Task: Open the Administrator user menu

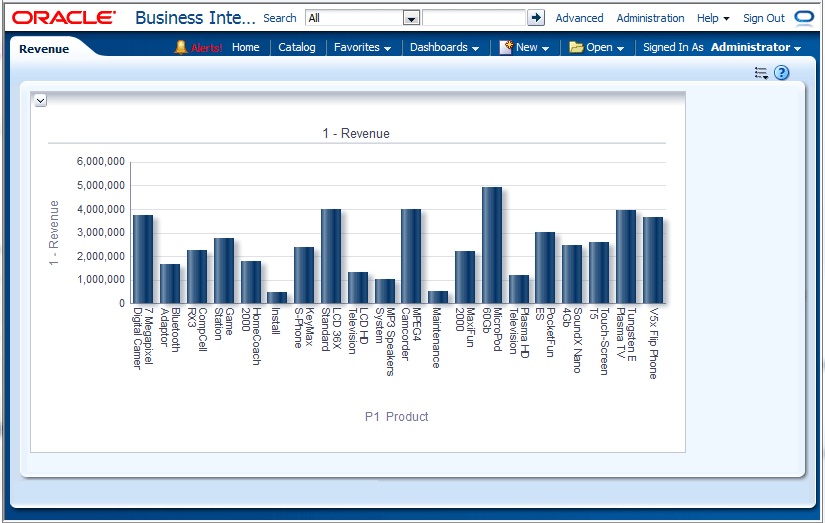Action: click(756, 47)
